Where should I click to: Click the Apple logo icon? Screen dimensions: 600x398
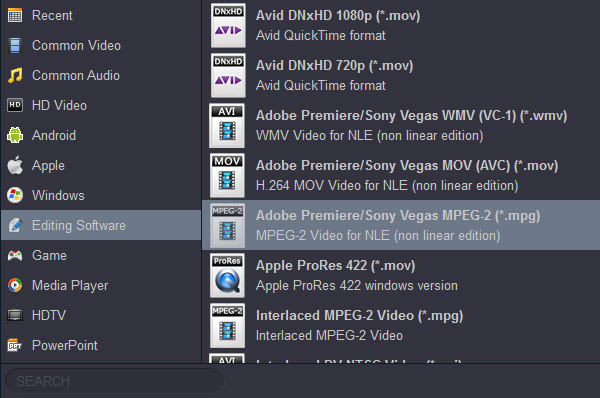click(15, 165)
